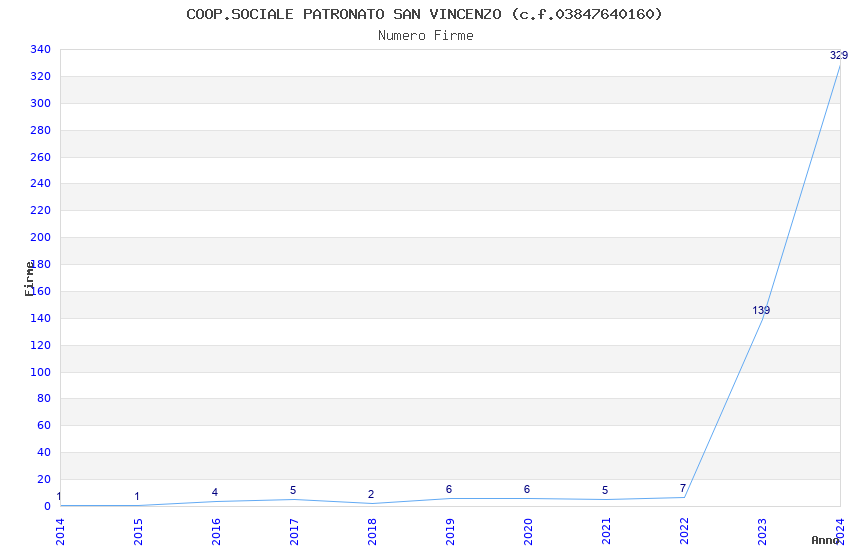Click the x-axis year 2022
The height and width of the screenshot is (550, 850).
(685, 531)
